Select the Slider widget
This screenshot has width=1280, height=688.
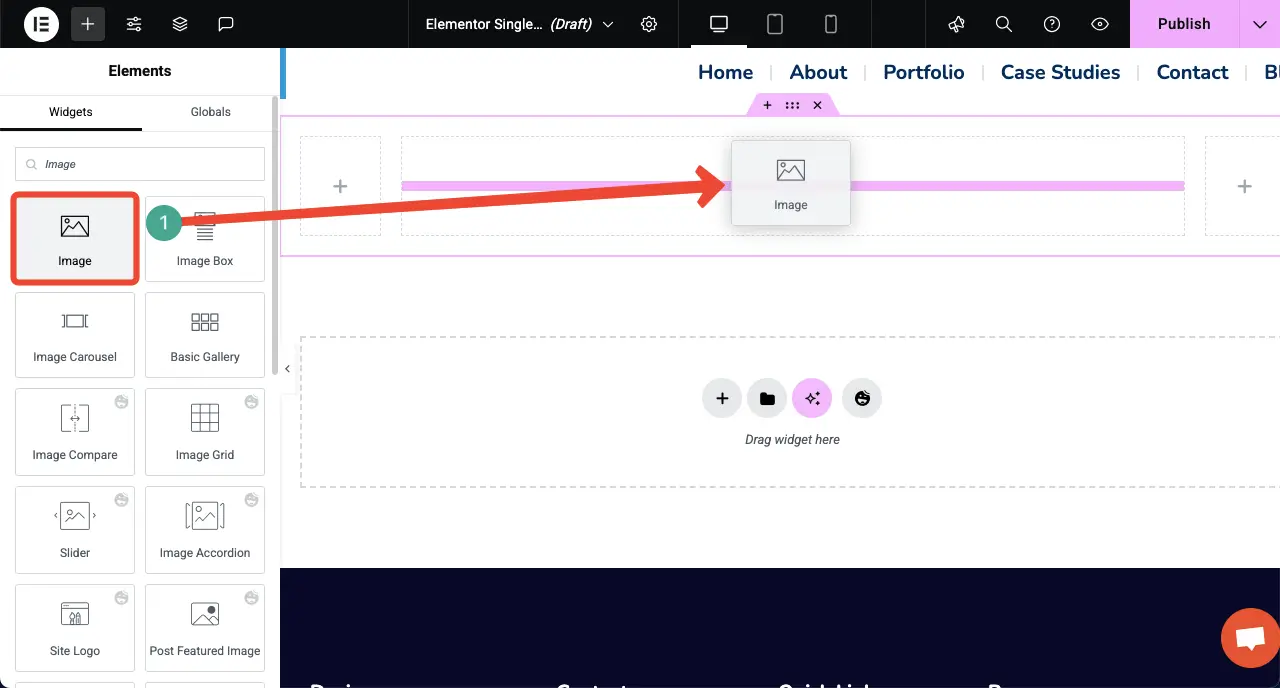75,529
